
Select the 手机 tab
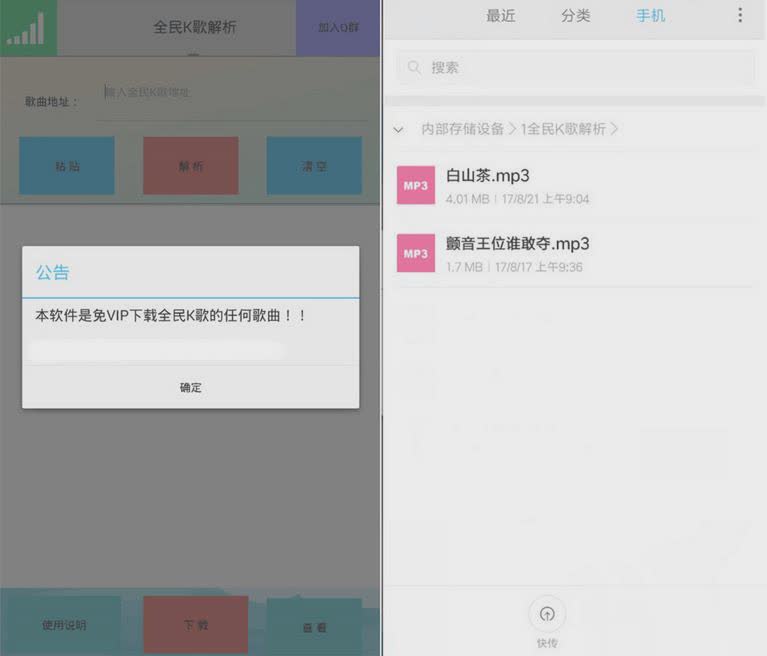[x=651, y=16]
